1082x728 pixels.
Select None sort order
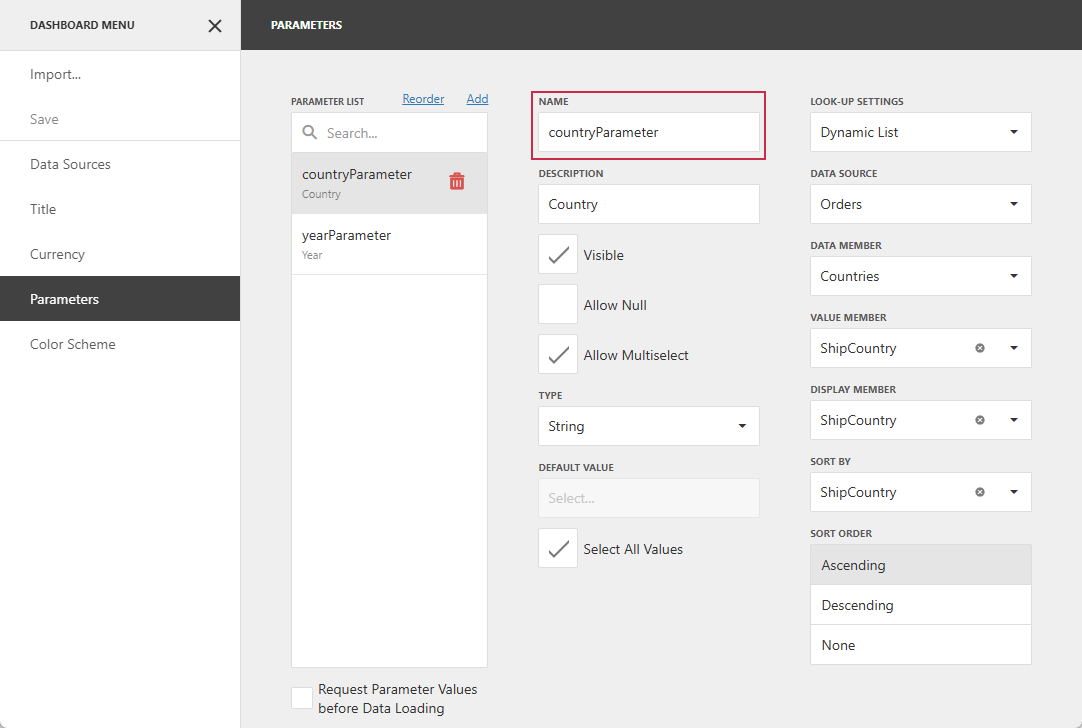click(921, 645)
